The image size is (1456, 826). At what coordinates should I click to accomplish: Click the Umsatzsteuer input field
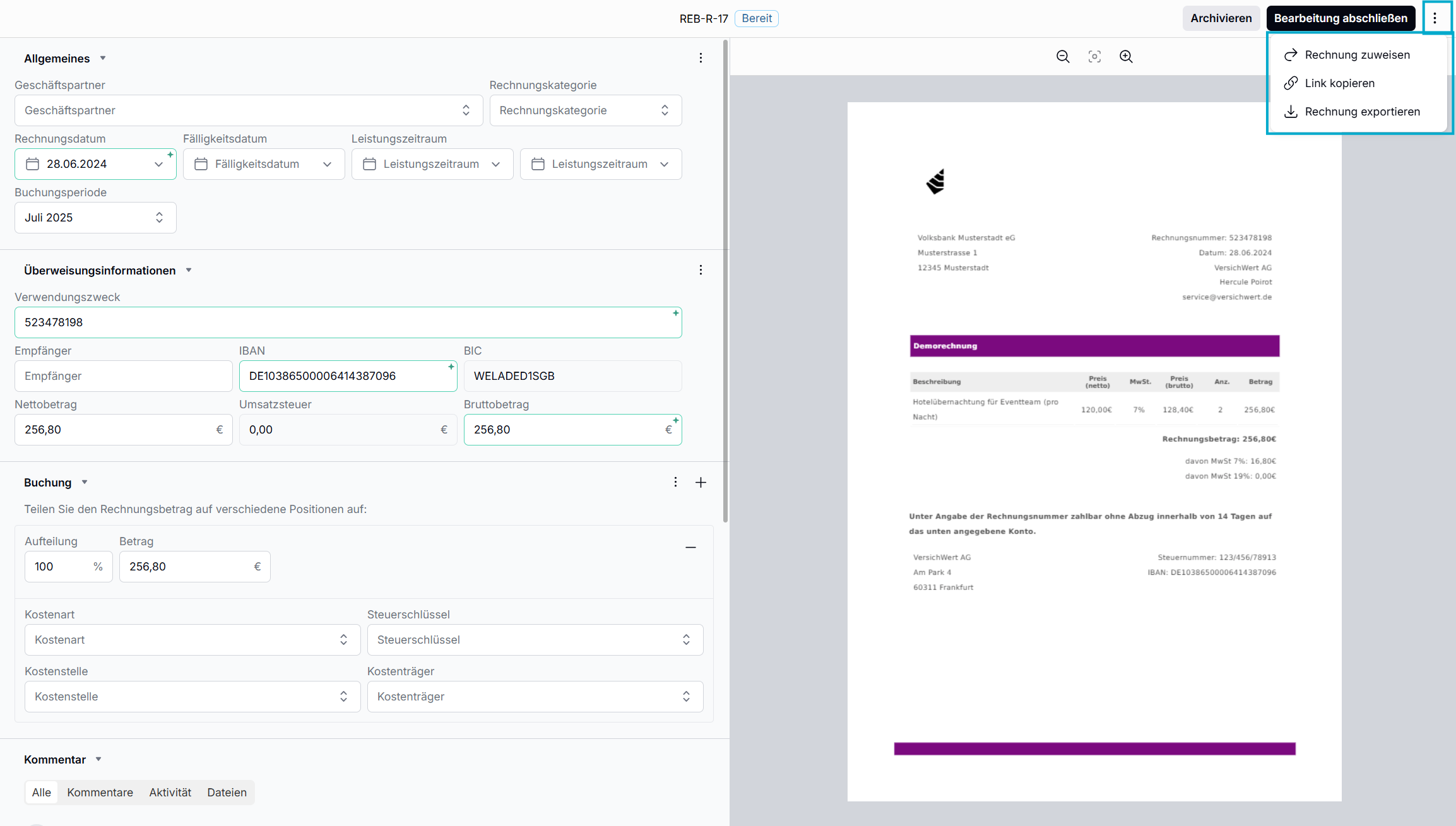348,430
